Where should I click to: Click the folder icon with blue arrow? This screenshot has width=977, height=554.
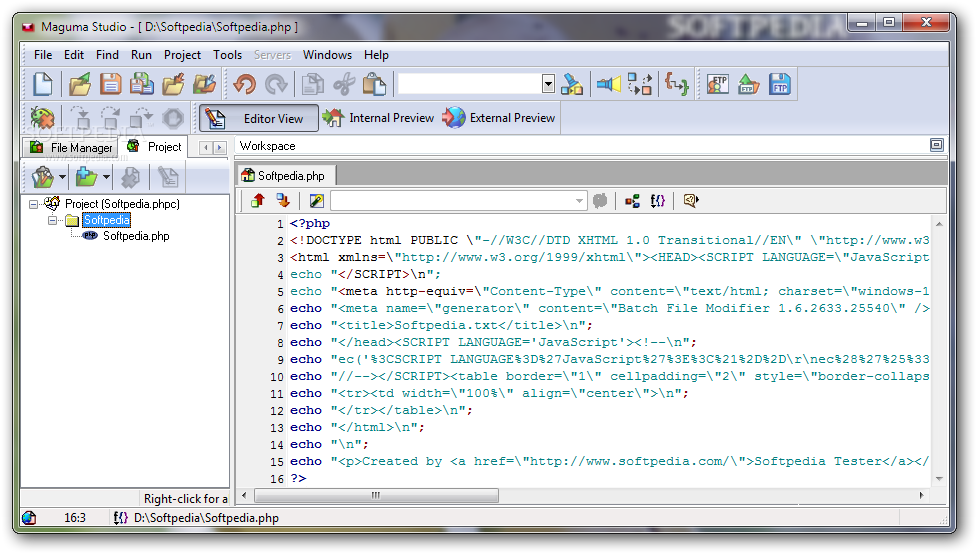pos(204,84)
